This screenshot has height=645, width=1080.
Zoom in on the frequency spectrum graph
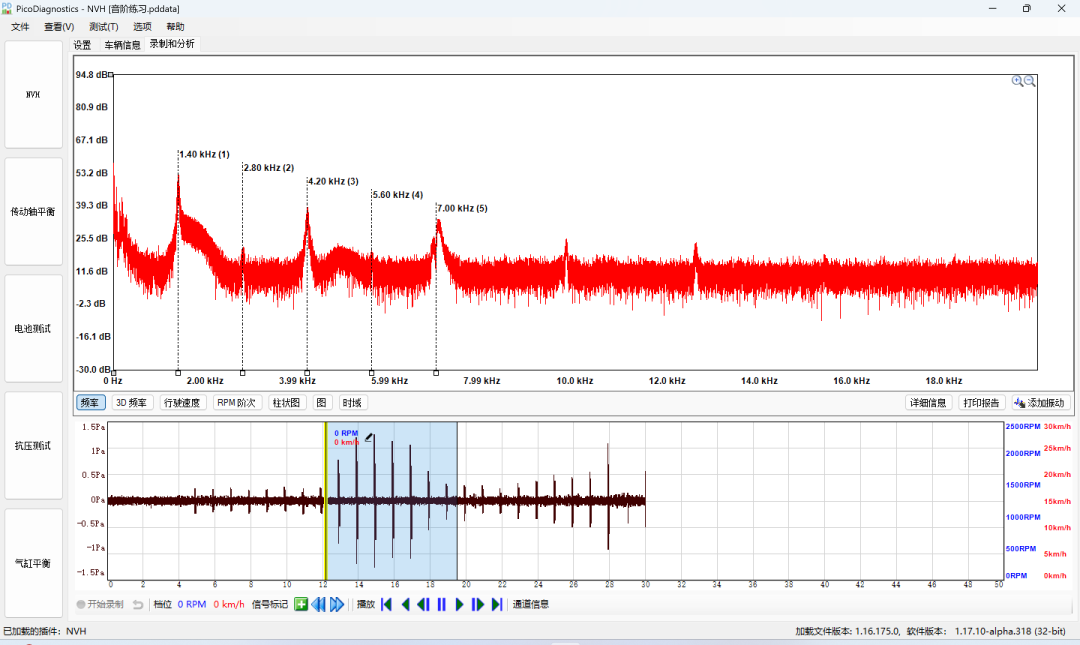coord(1017,81)
